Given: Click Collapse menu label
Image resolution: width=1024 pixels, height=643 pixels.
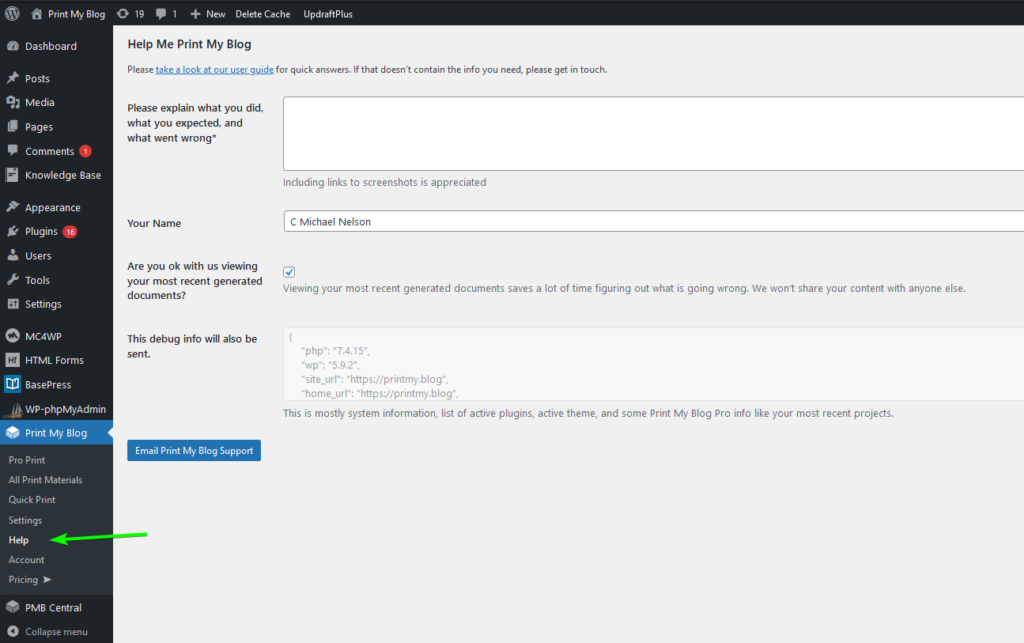Looking at the screenshot, I should 56,632.
